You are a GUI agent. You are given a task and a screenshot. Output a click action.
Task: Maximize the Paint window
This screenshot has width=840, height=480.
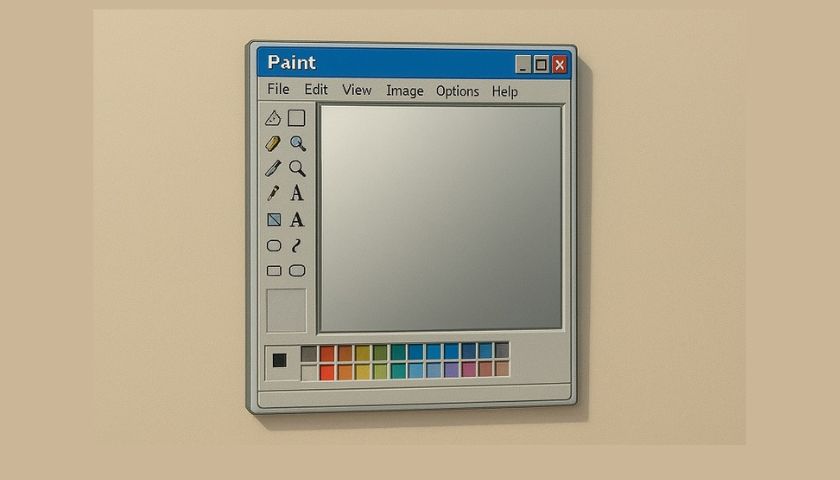coord(541,65)
